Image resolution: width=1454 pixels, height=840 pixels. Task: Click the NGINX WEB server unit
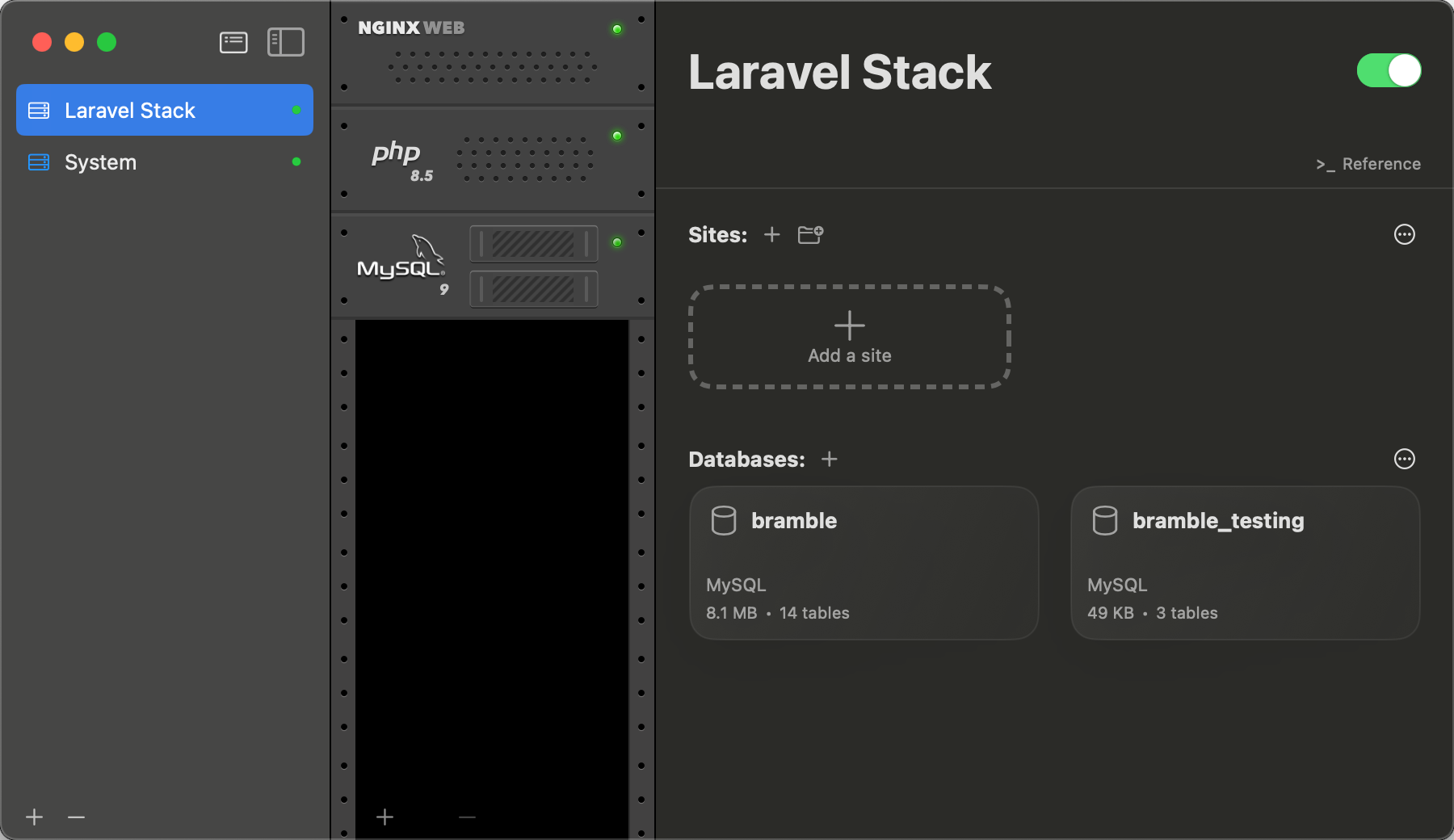493,52
